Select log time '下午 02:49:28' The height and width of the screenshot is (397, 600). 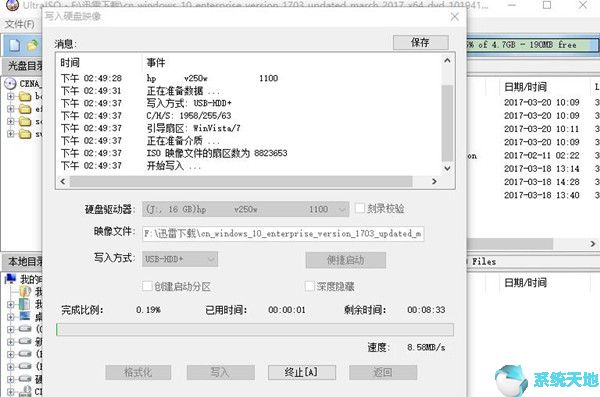(91, 78)
